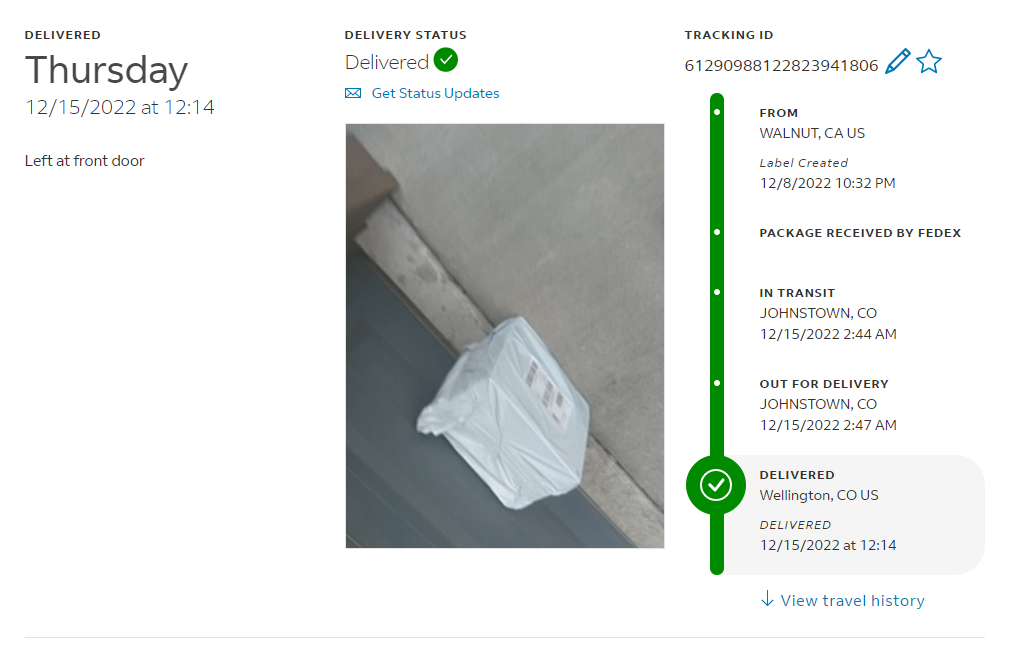Screen dimensions: 1024x652
Task: Open Get Status Updates link
Action: coord(435,93)
